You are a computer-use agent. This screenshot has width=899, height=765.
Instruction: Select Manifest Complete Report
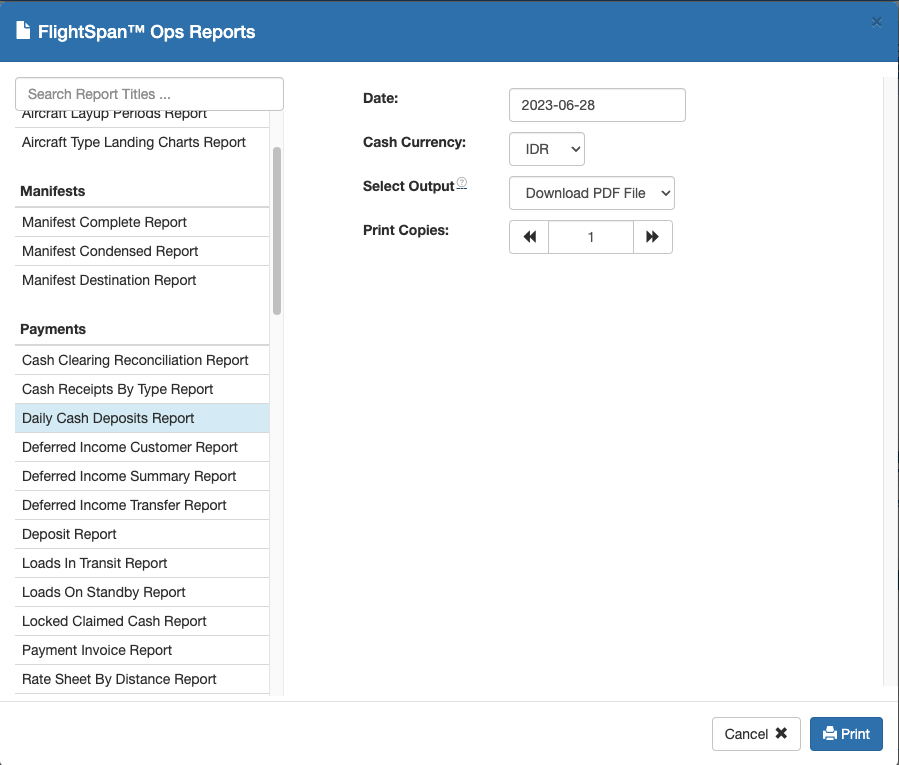point(142,222)
